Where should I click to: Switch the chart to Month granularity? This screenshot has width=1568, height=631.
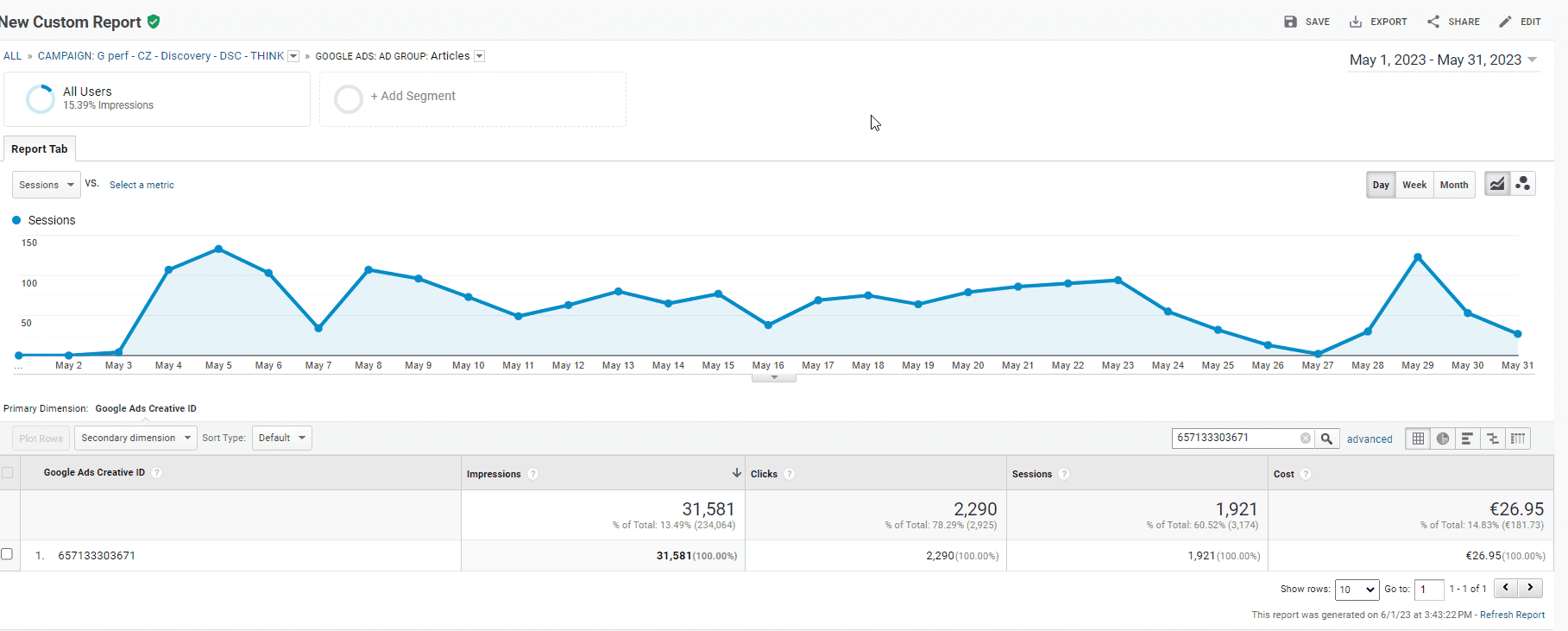point(1454,185)
